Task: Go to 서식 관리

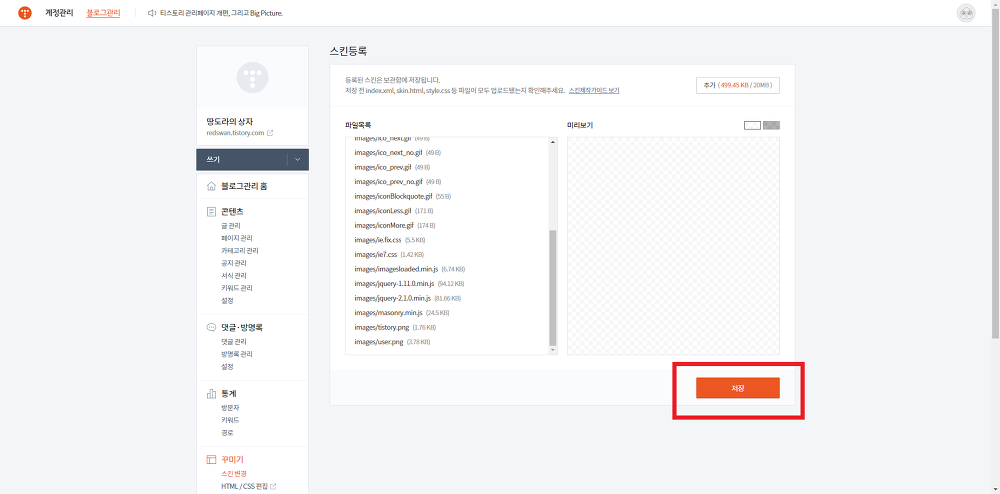Action: 233,275
